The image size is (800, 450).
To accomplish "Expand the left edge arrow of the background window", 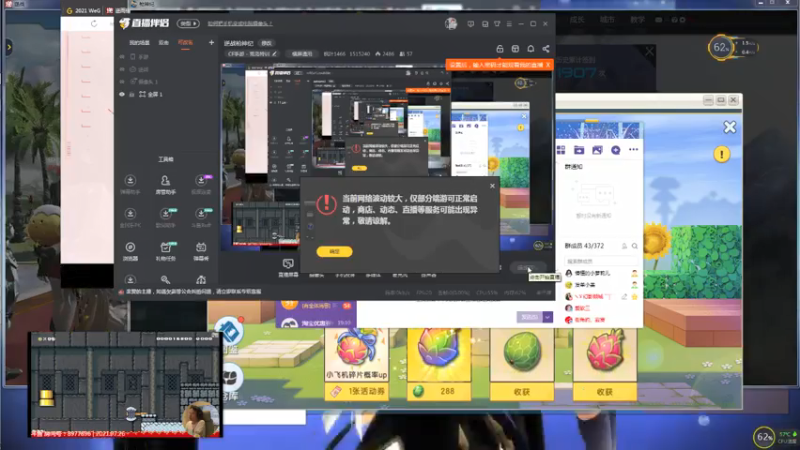I will pyautogui.click(x=9, y=47).
